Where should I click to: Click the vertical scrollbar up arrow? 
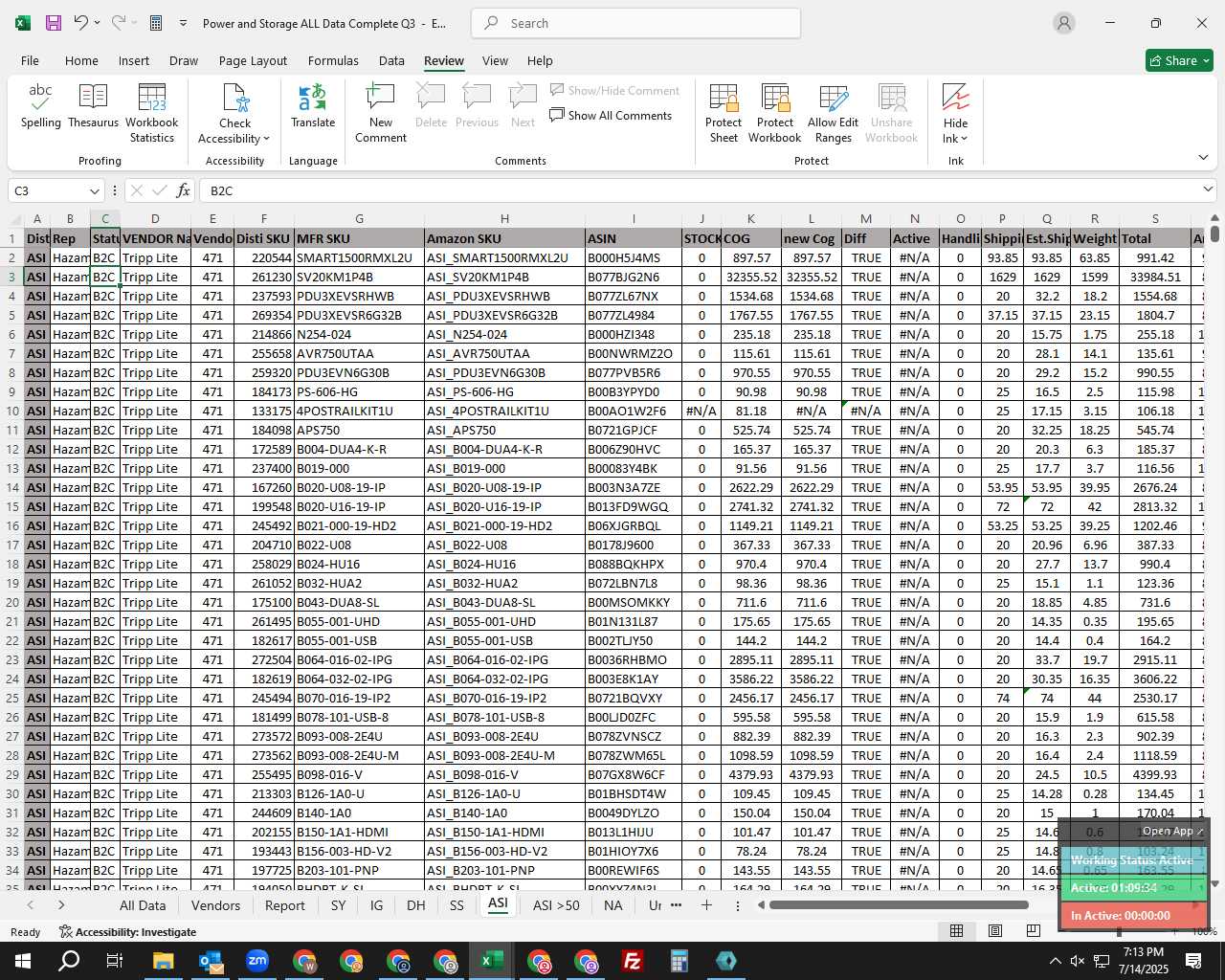click(x=1215, y=219)
